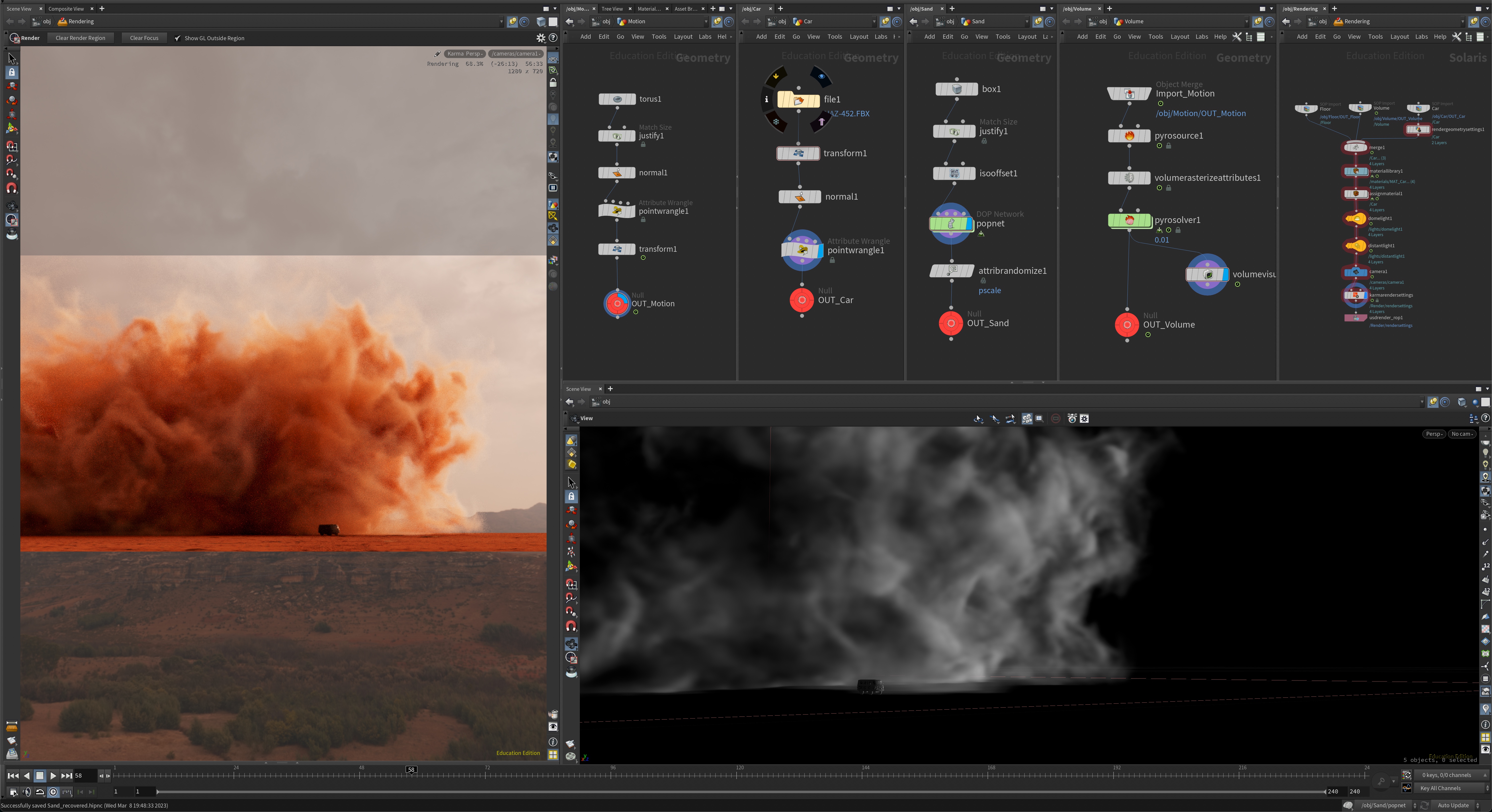
Task: Select the OUT_Motion null node
Action: 618,304
